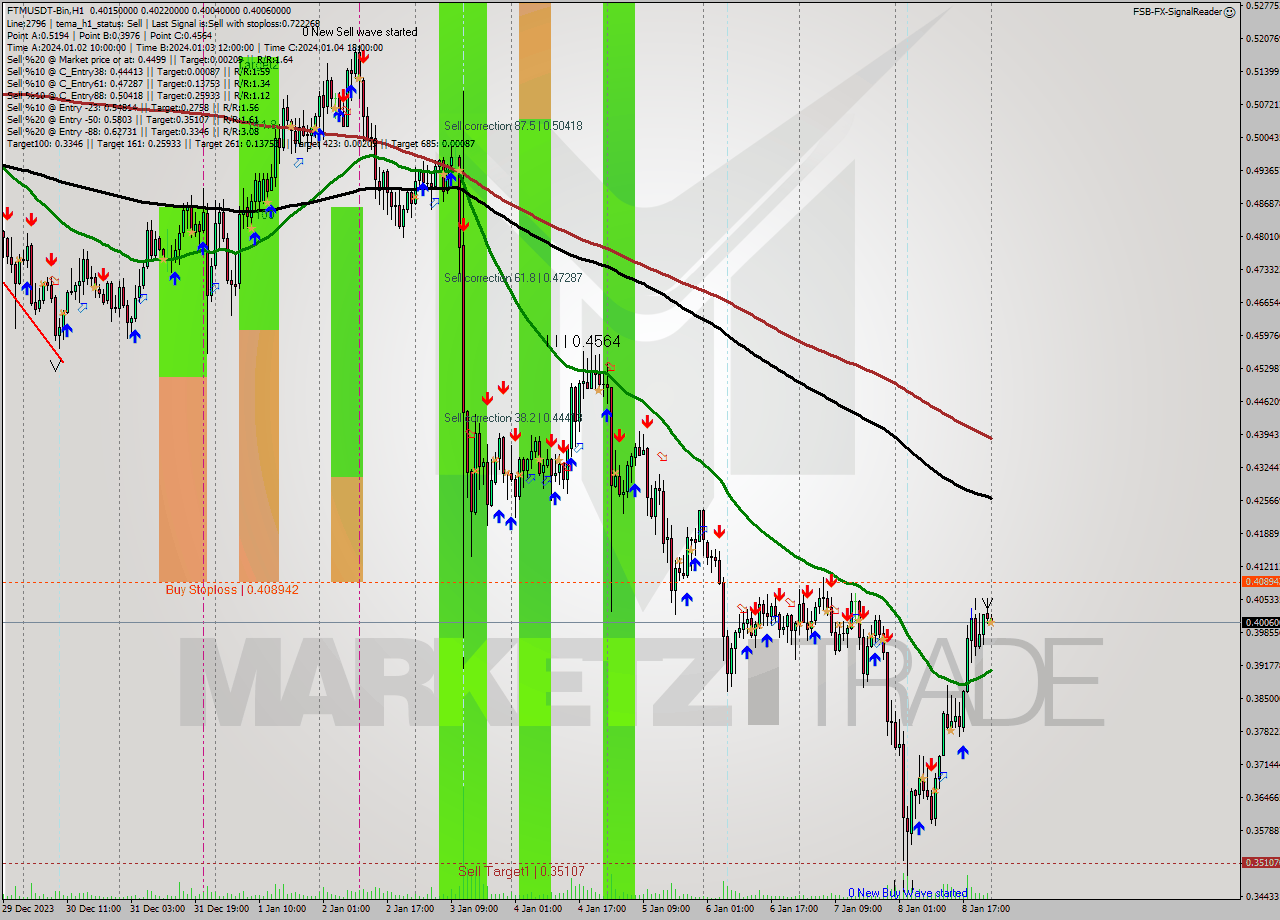The width and height of the screenshot is (1280, 920).
Task: Click the 0.48010 price axis value
Action: point(1260,237)
